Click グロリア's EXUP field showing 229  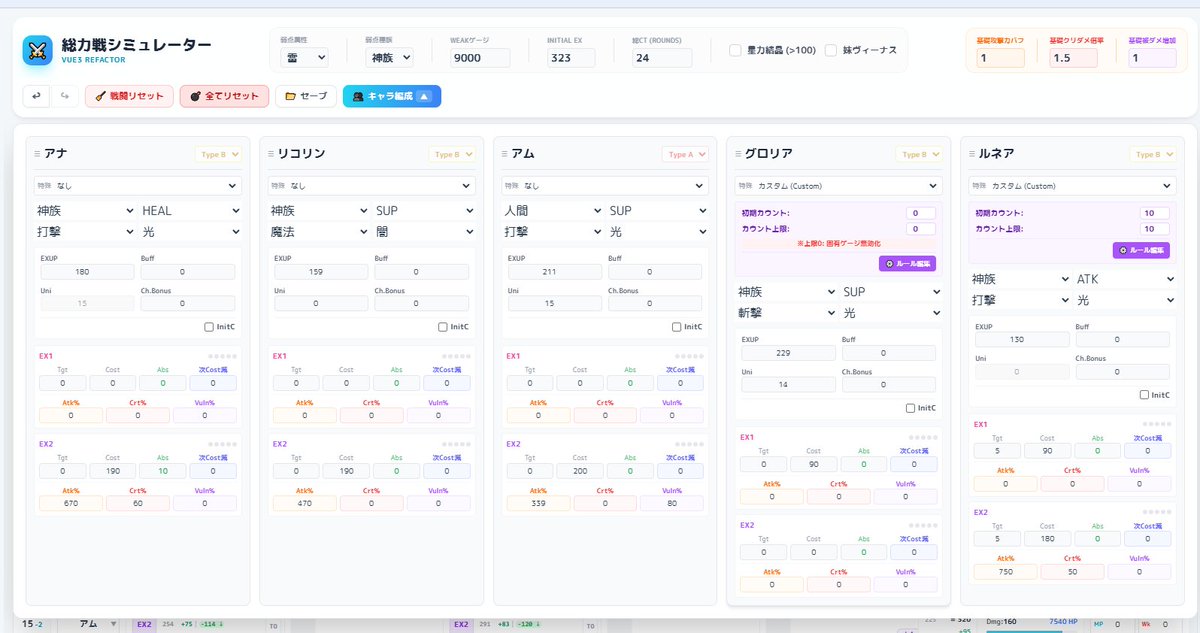coord(789,353)
